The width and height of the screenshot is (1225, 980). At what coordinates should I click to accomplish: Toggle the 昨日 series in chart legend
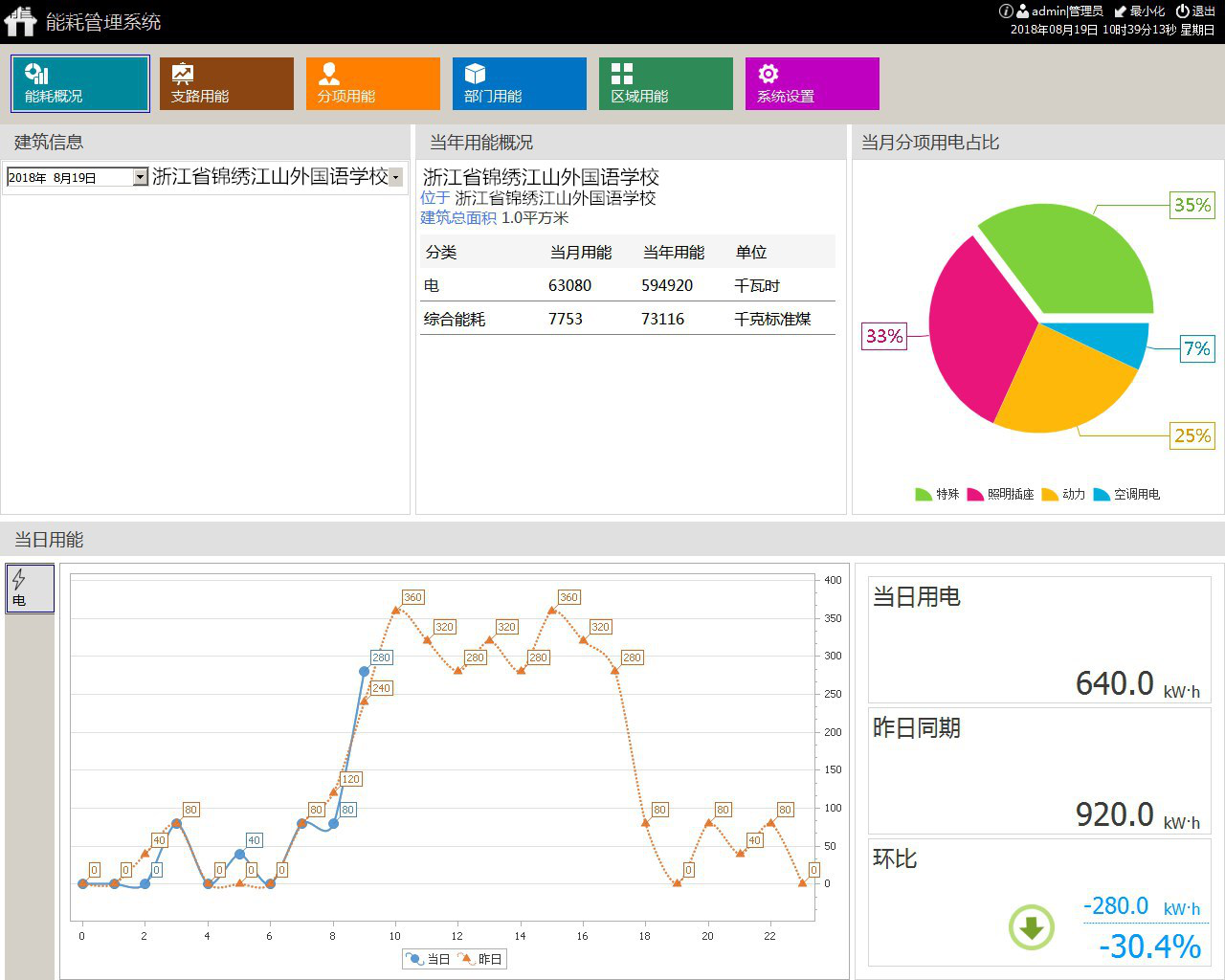pyautogui.click(x=480, y=959)
